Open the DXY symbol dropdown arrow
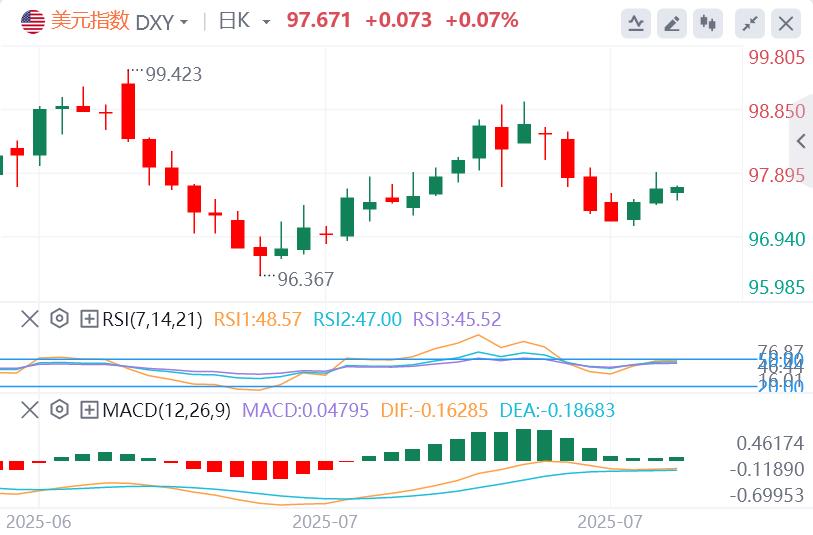 (x=183, y=22)
